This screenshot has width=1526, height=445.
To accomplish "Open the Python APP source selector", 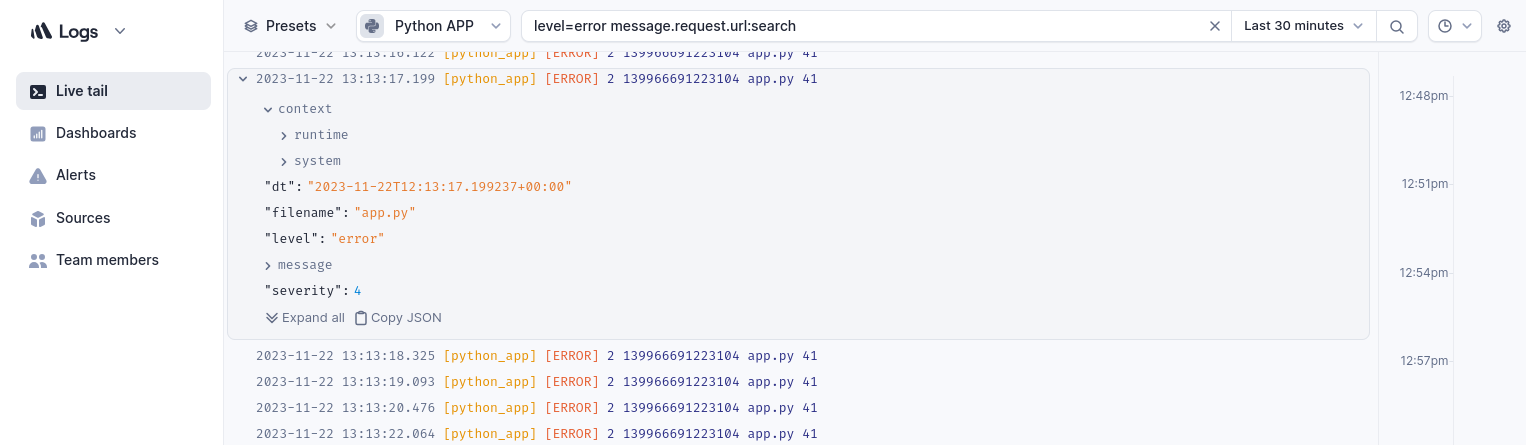I will tap(433, 26).
